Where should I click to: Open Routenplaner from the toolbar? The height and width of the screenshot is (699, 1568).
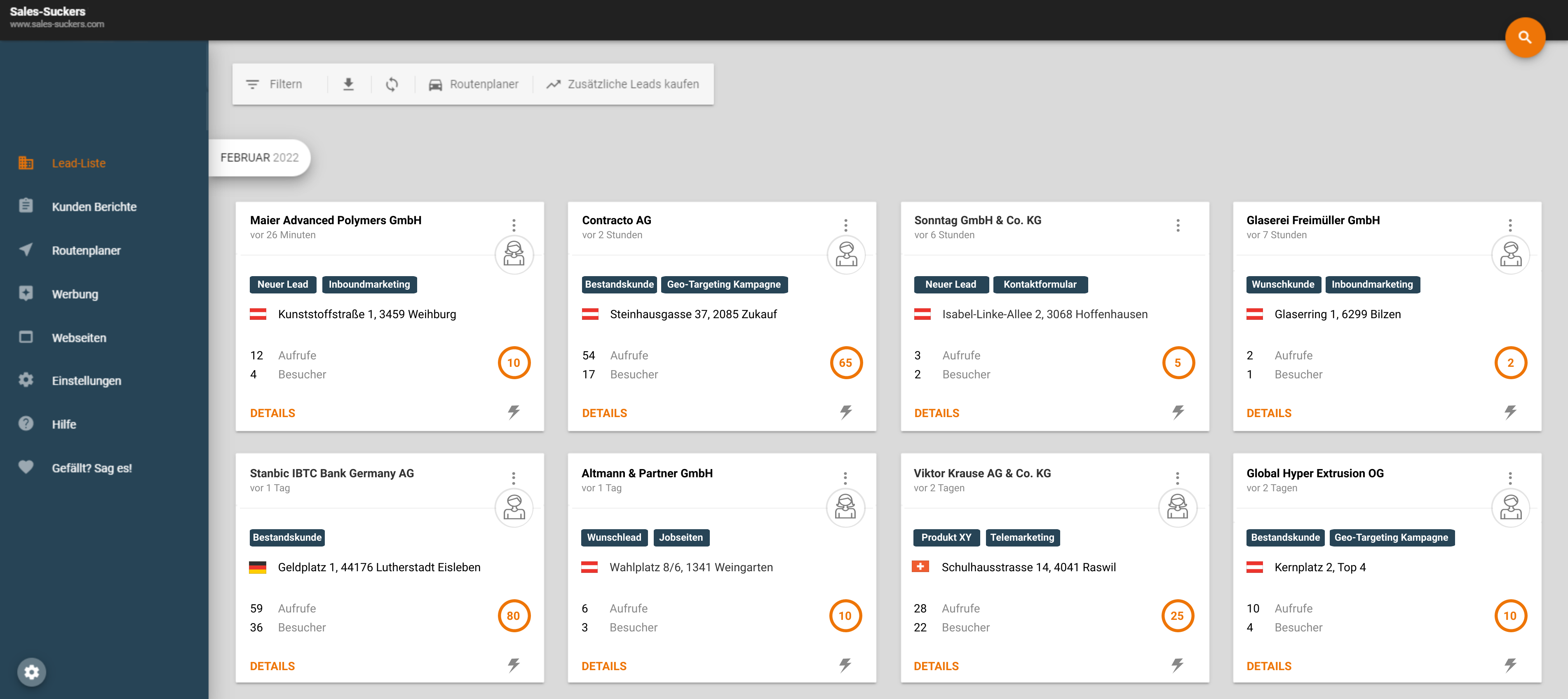click(x=474, y=84)
